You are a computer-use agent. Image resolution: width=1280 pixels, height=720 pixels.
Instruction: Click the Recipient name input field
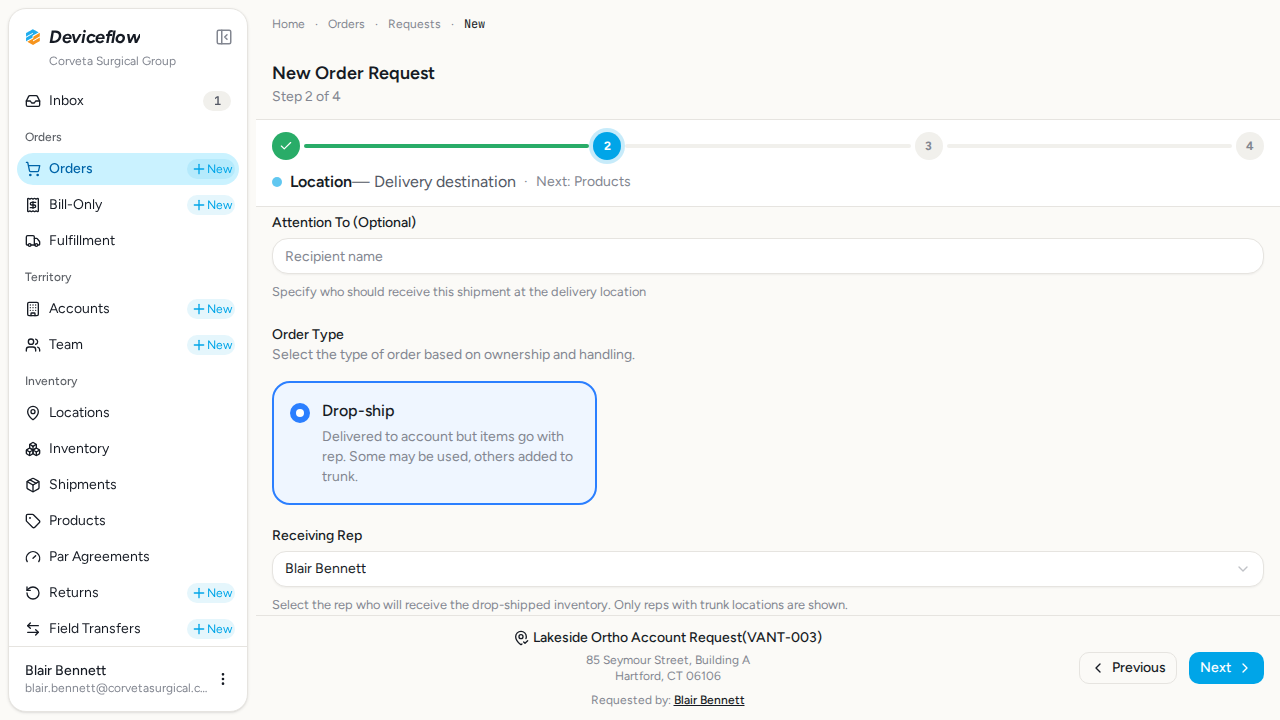[768, 256]
